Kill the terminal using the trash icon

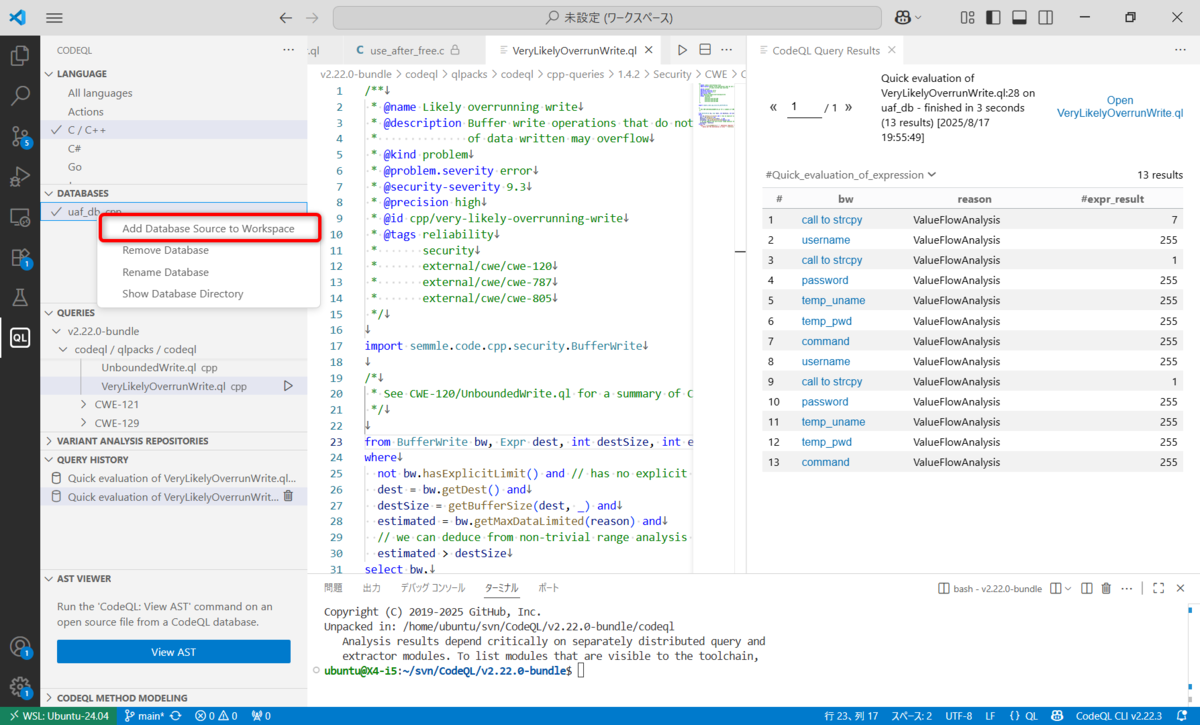click(x=1105, y=588)
